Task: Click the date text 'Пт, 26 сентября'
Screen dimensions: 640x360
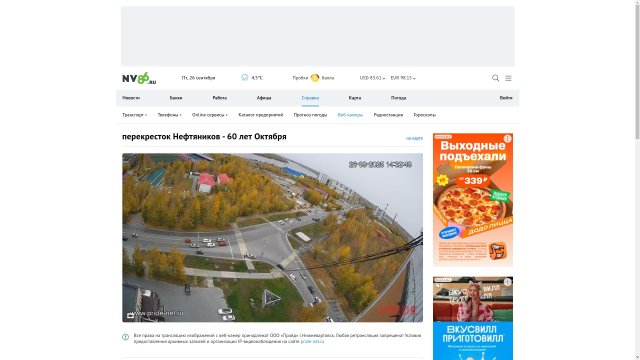Action: pos(198,78)
